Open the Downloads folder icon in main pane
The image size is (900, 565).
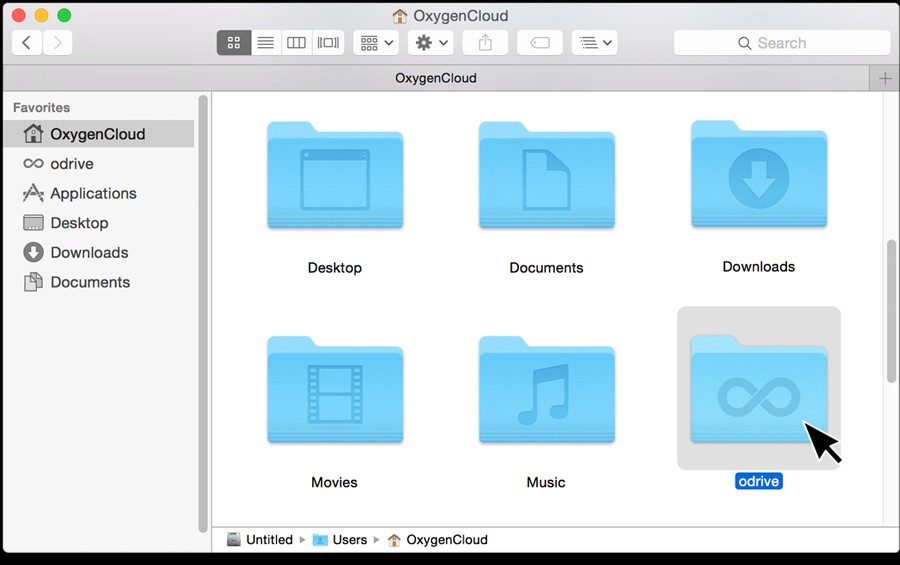coord(758,177)
